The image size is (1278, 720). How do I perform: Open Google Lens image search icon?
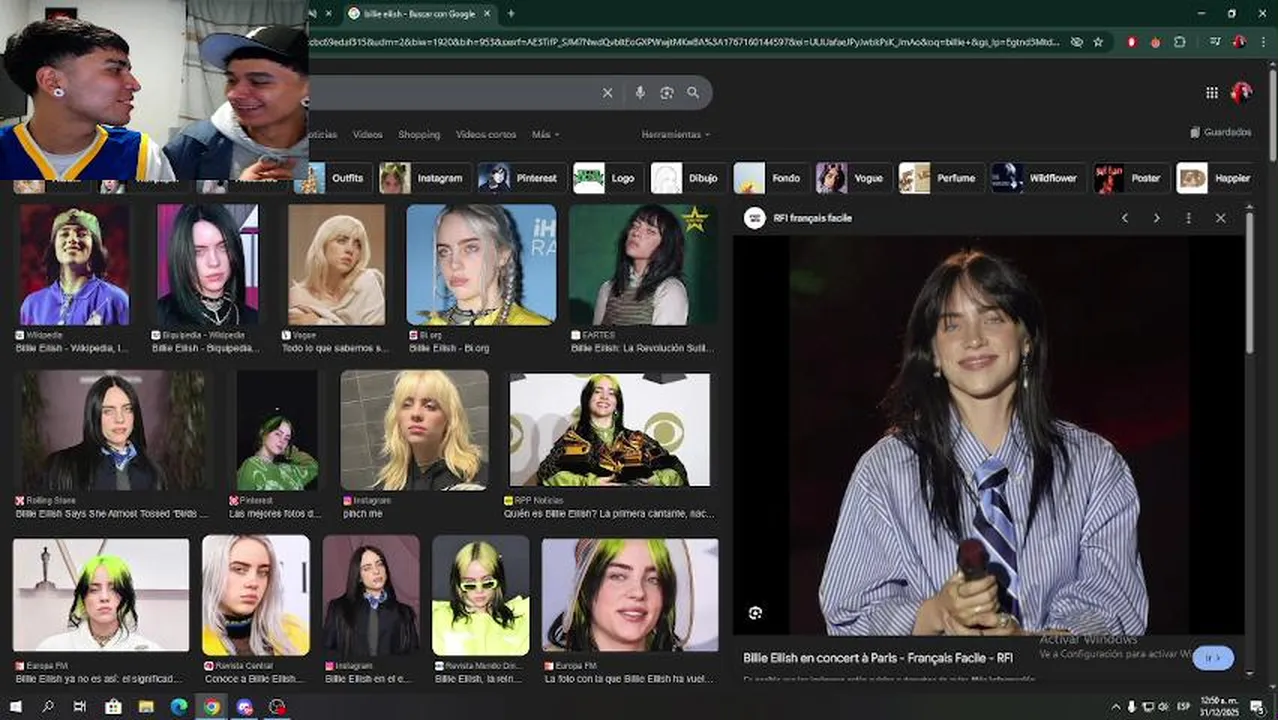click(667, 93)
